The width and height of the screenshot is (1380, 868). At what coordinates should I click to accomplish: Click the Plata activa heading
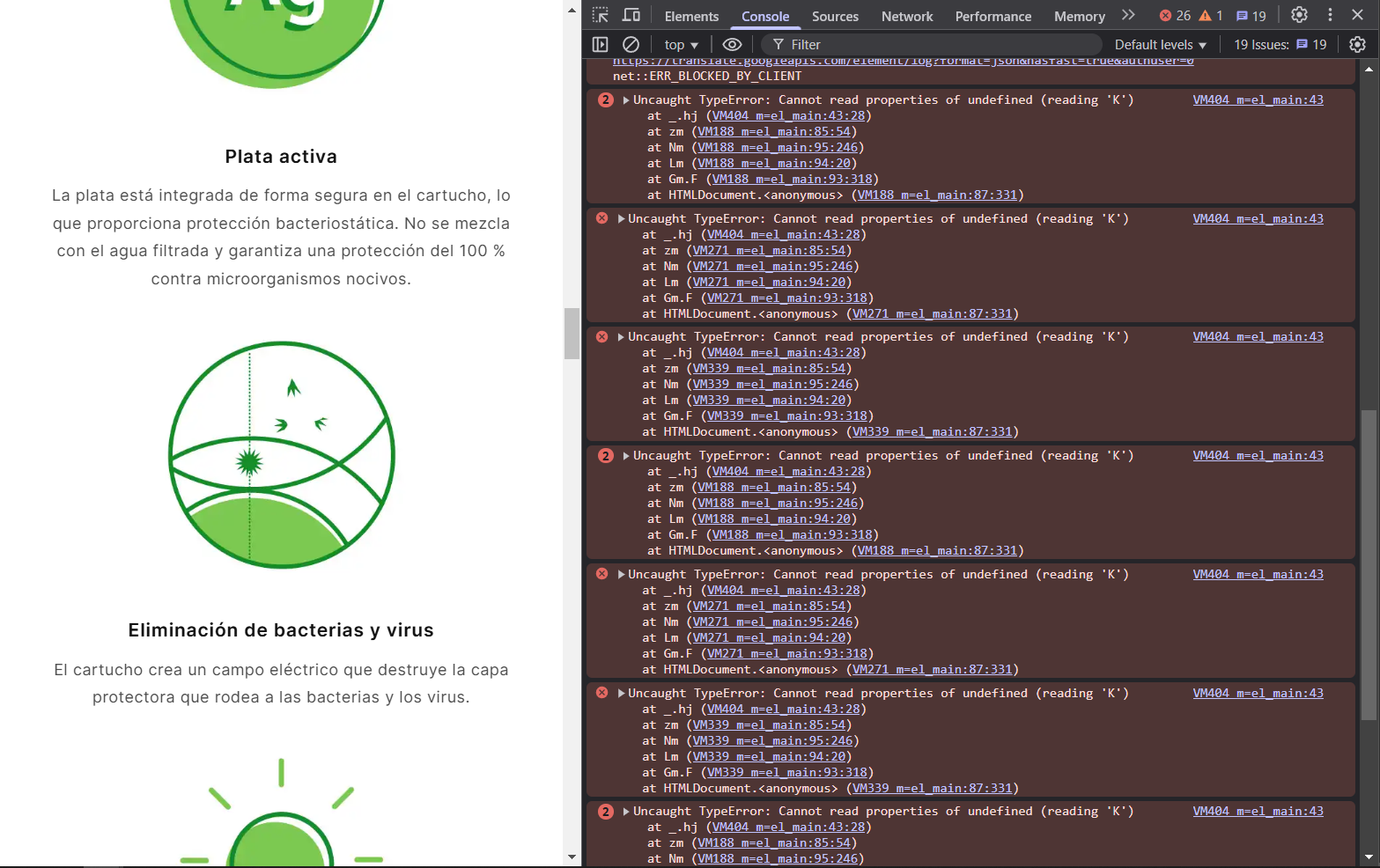[281, 157]
